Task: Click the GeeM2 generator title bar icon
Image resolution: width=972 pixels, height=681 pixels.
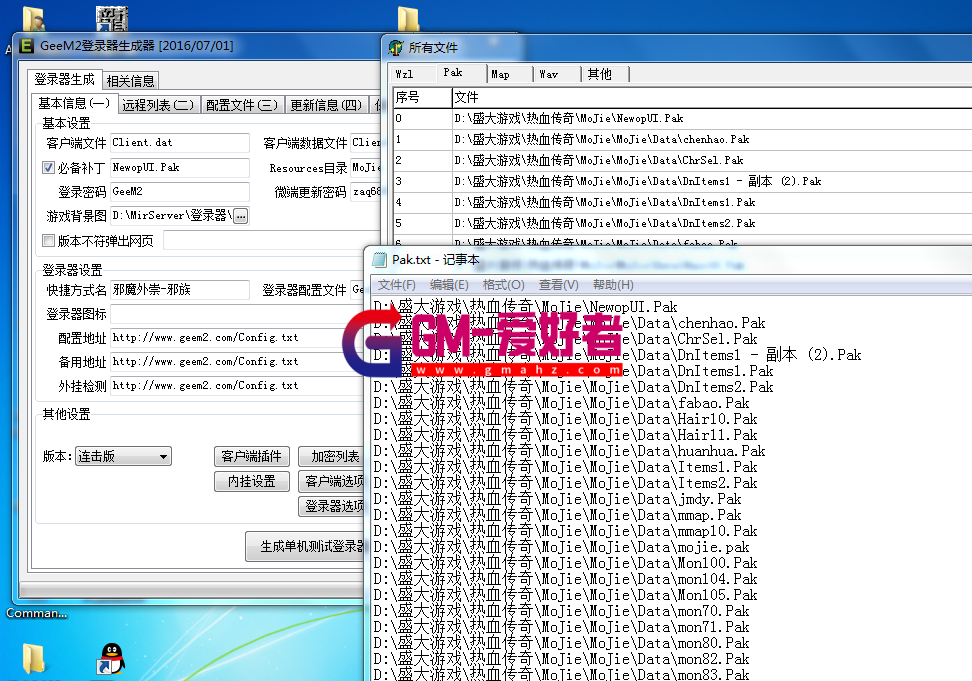Action: click(27, 46)
